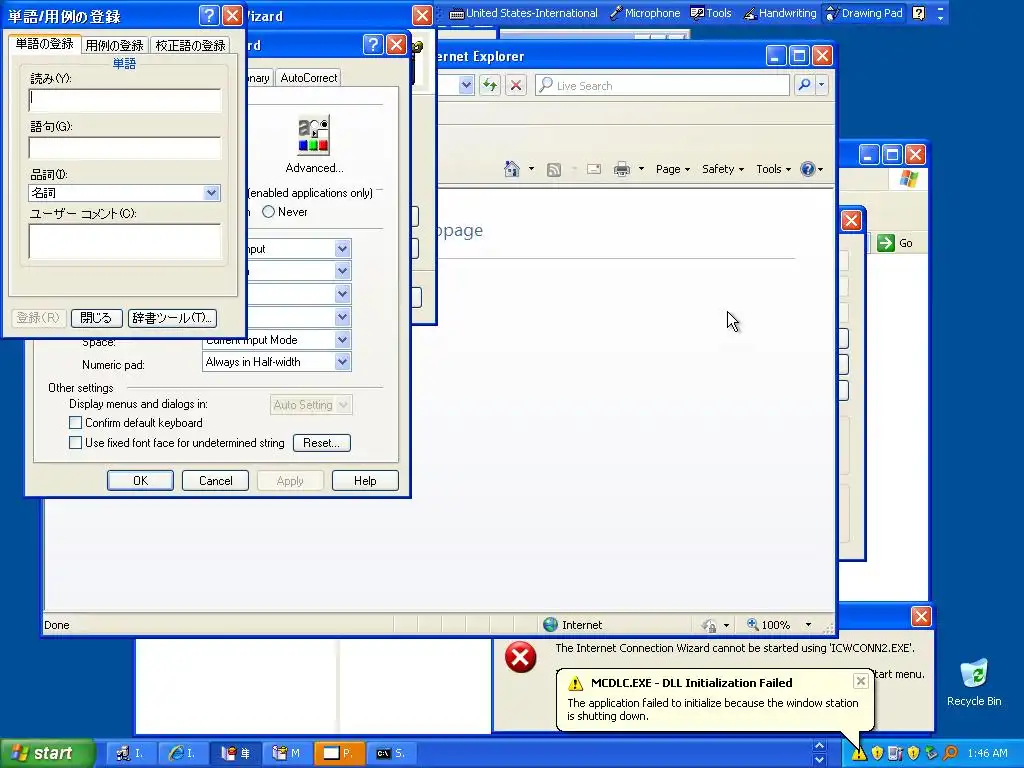Switch to the Internet Explorer 'I.' taskbar item
Image resolution: width=1024 pixels, height=768 pixels.
coord(183,753)
